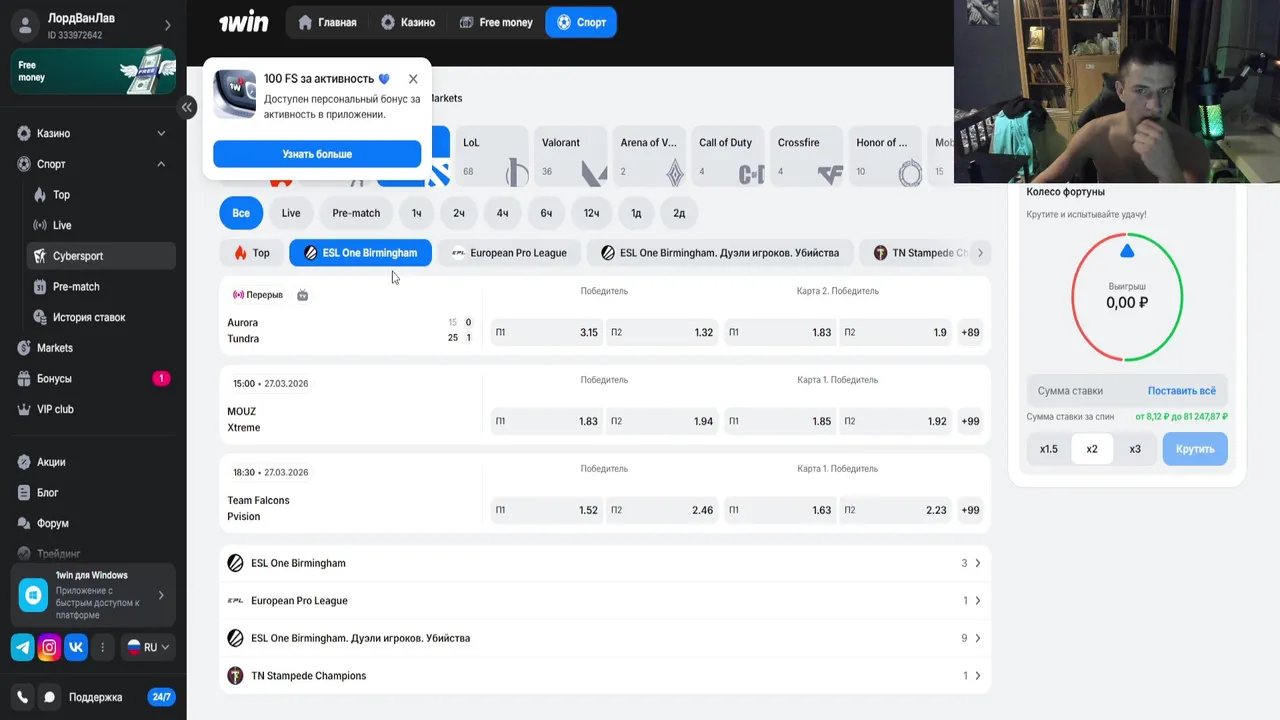The image size is (1280, 720).
Task: Select LoL game category tile
Action: 491,157
